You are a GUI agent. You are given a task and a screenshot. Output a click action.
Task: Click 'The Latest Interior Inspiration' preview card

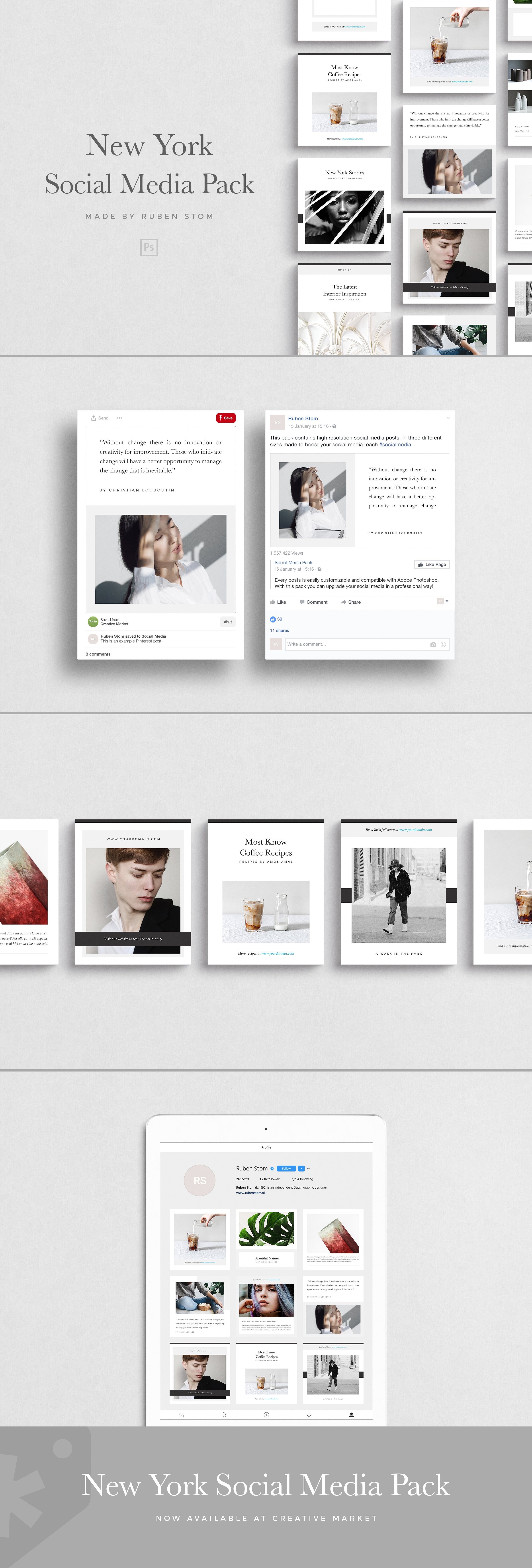(x=345, y=309)
